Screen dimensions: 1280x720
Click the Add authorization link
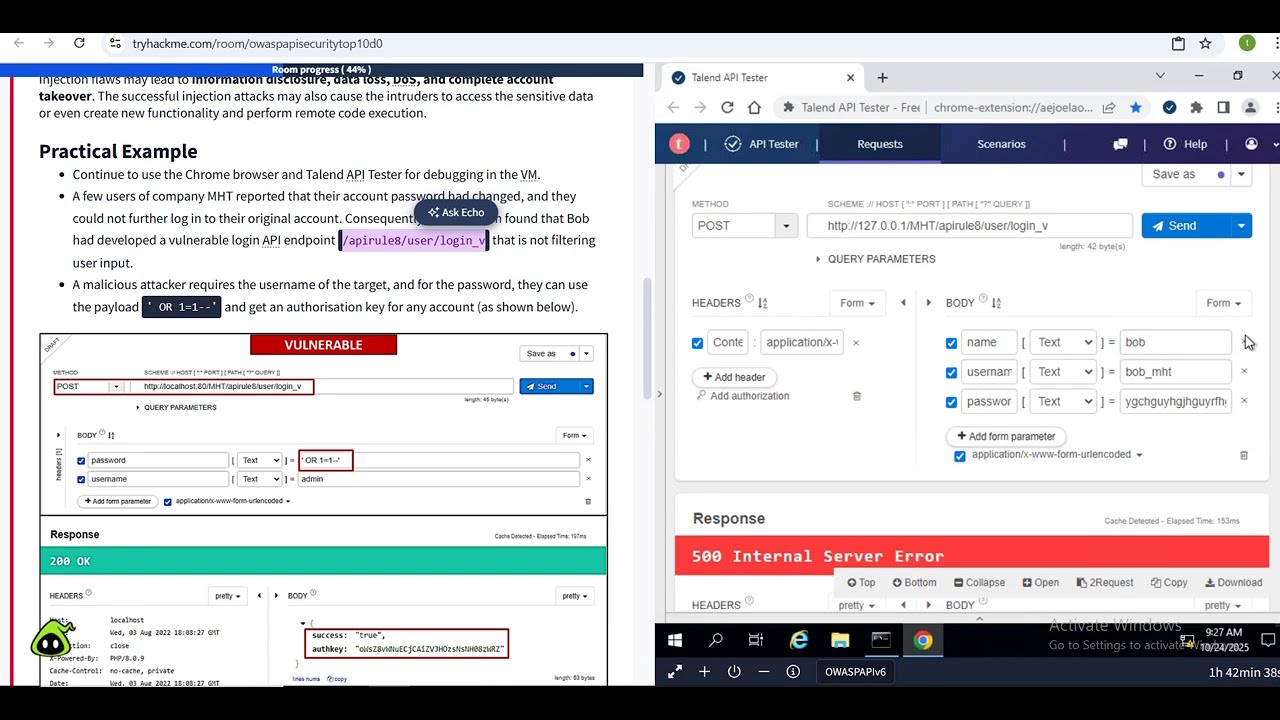click(x=742, y=396)
